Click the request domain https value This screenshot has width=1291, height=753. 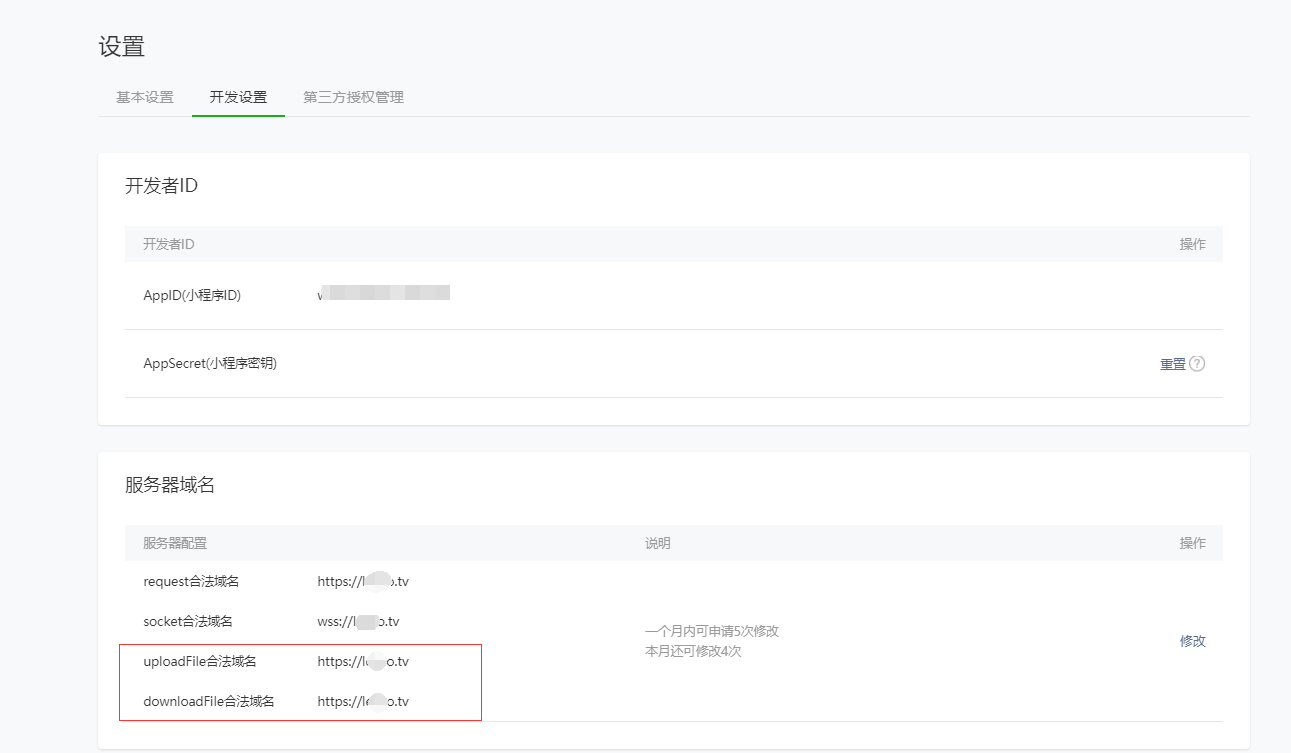(x=363, y=581)
